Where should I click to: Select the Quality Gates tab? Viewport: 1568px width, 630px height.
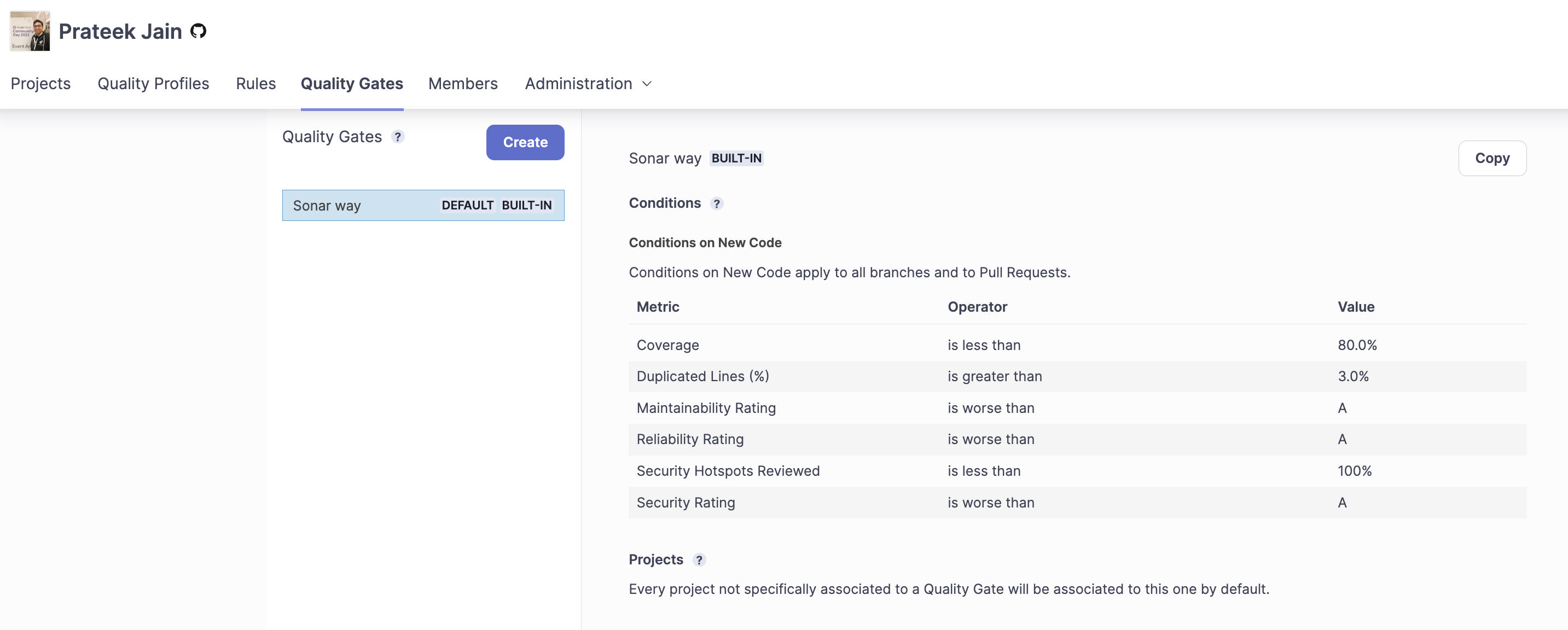click(x=352, y=83)
